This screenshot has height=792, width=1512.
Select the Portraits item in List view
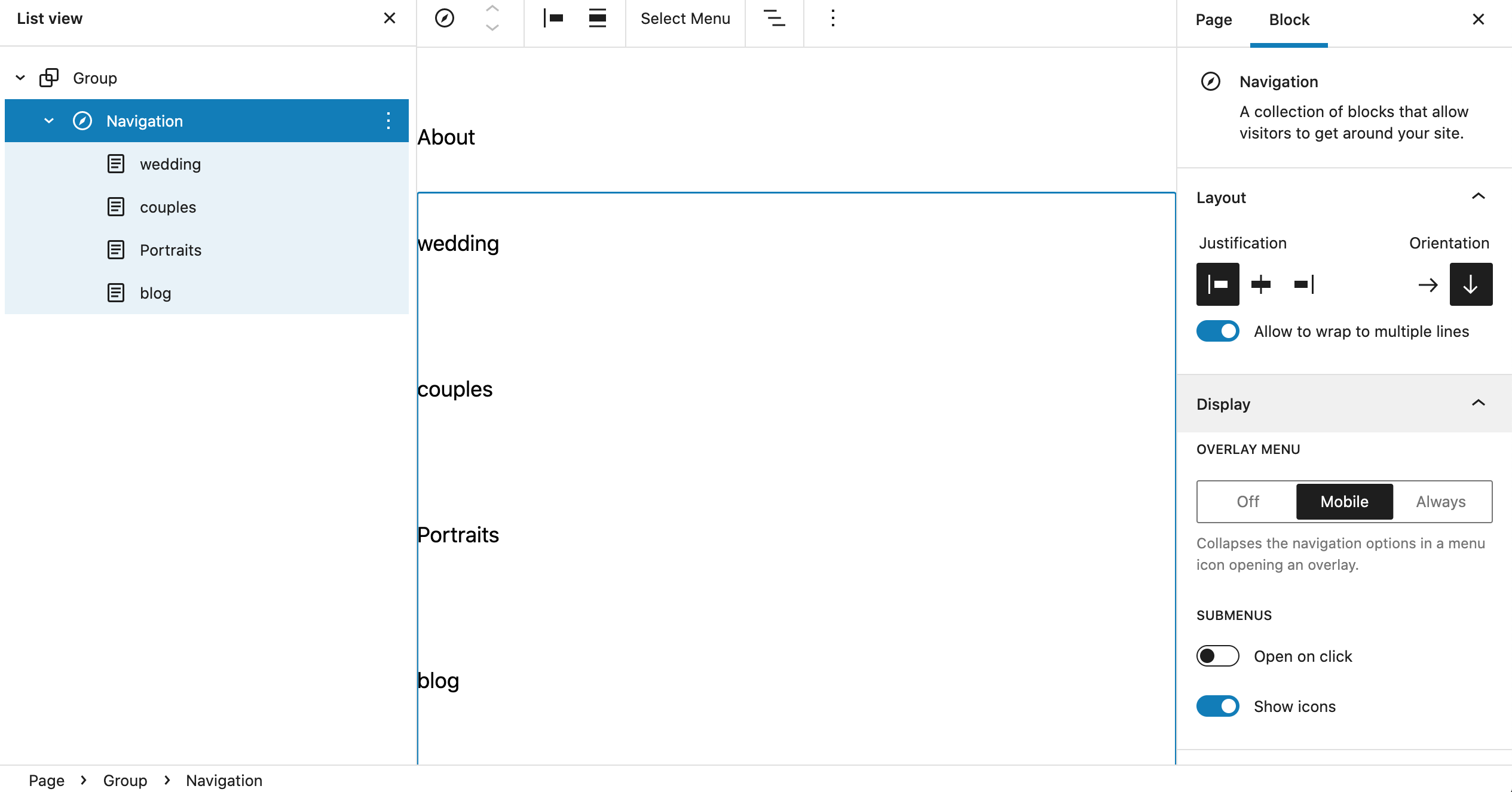click(170, 250)
